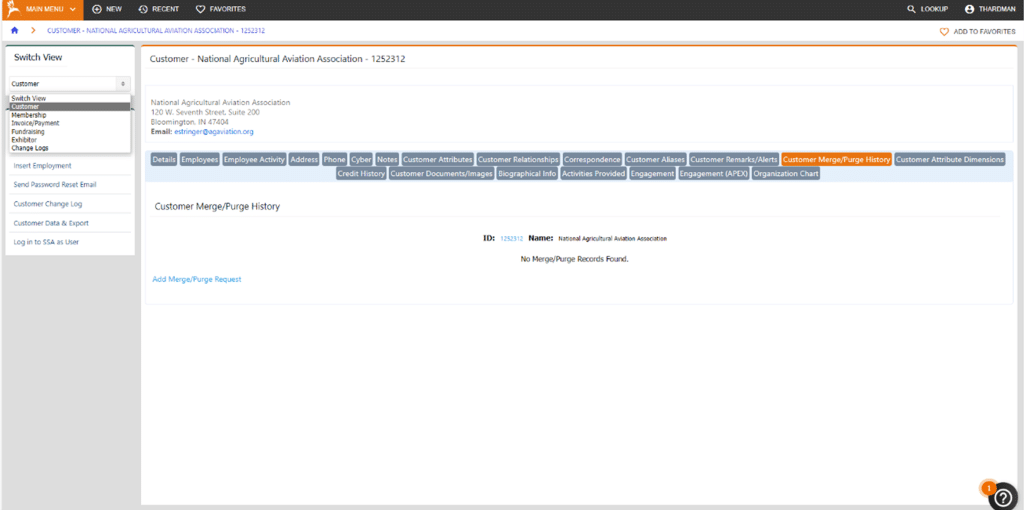The image size is (1024, 510).
Task: Click Send Password Reset Email
Action: point(55,185)
